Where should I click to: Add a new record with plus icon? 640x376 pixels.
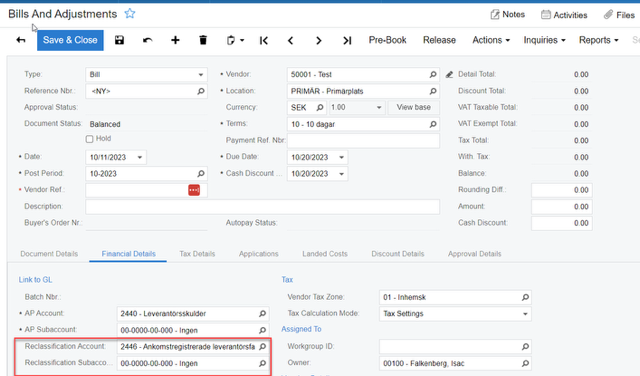[175, 40]
